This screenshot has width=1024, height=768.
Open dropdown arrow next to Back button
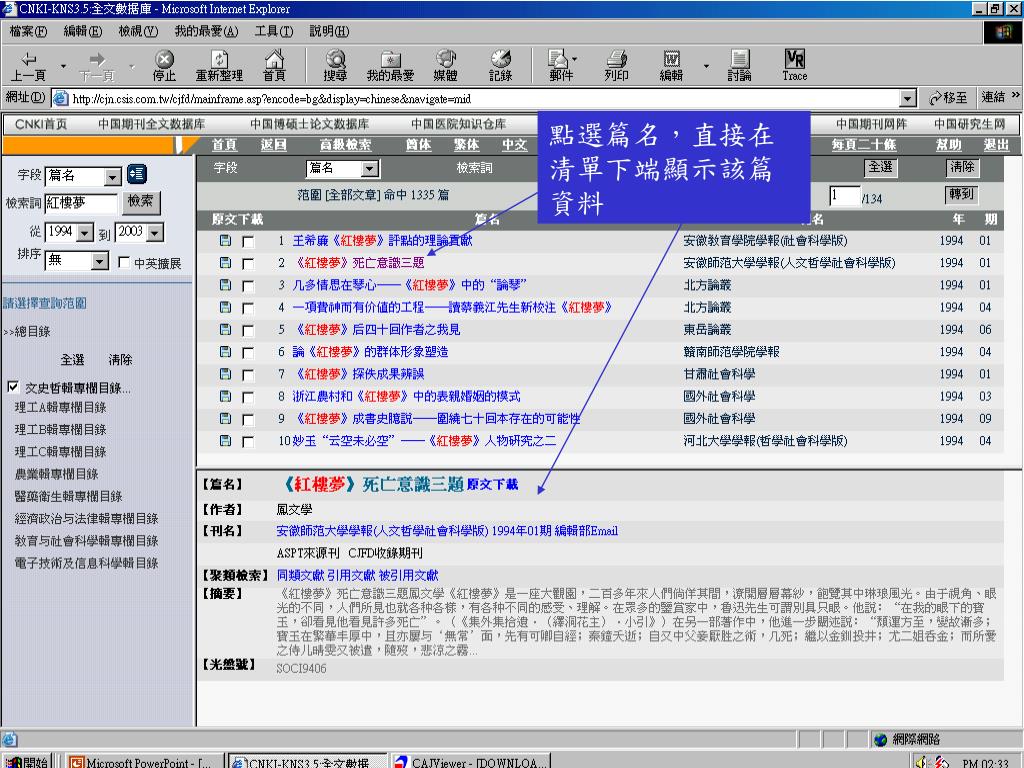coord(63,66)
